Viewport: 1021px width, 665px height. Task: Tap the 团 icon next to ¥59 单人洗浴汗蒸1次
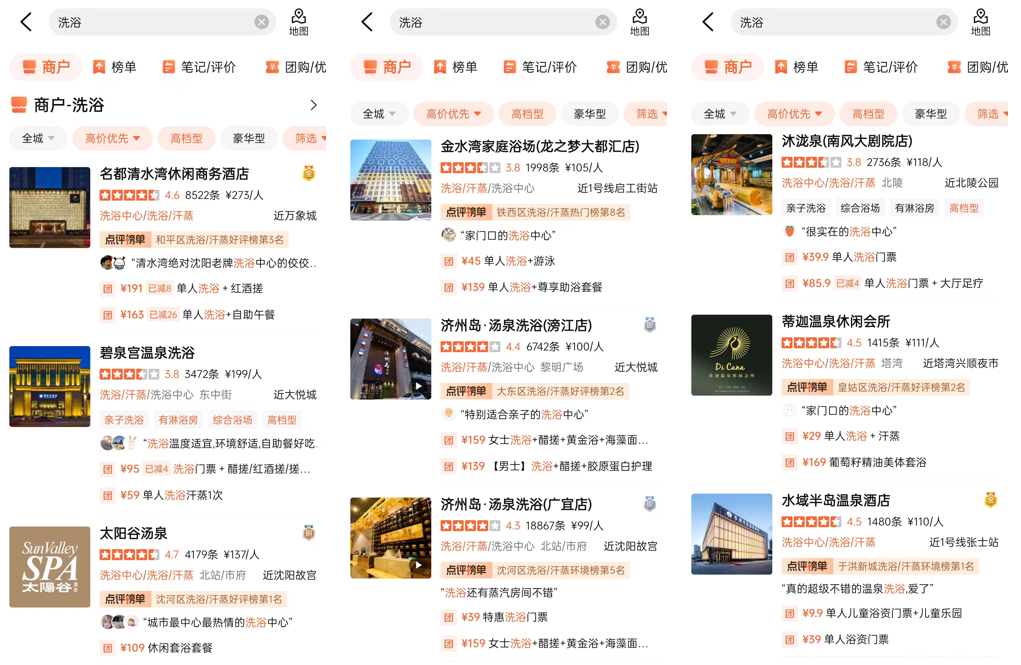(x=107, y=496)
